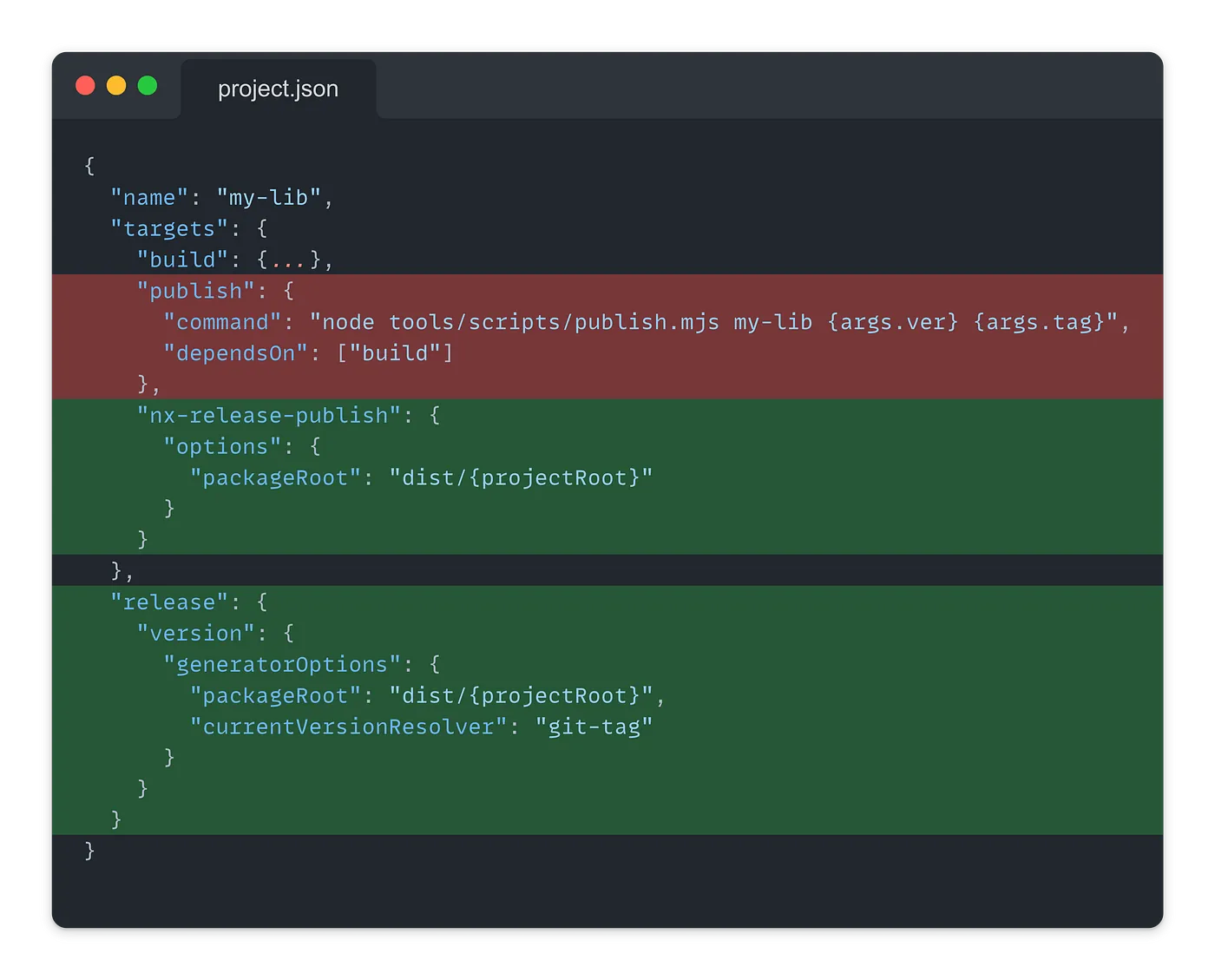Click the "release" key
The image size is (1215, 980).
pos(169,602)
